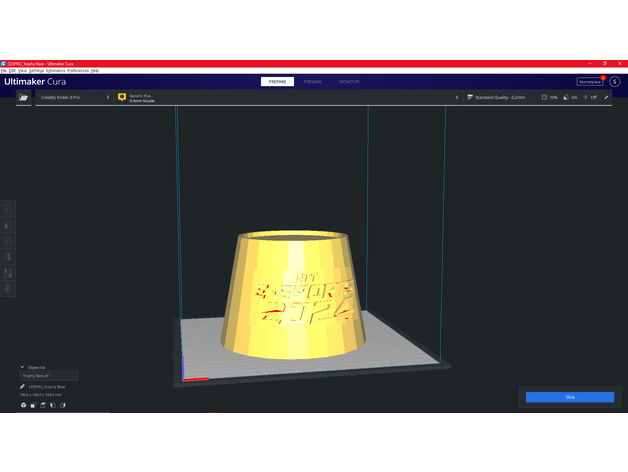Select the Mirror tool in left toolbar

click(x=10, y=256)
